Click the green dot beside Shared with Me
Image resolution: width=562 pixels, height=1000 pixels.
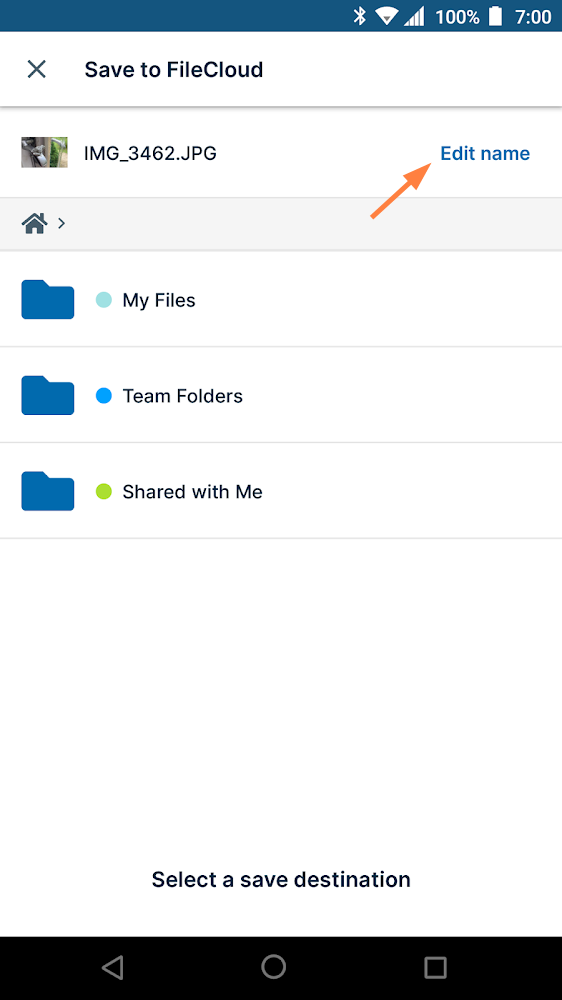[x=103, y=492]
